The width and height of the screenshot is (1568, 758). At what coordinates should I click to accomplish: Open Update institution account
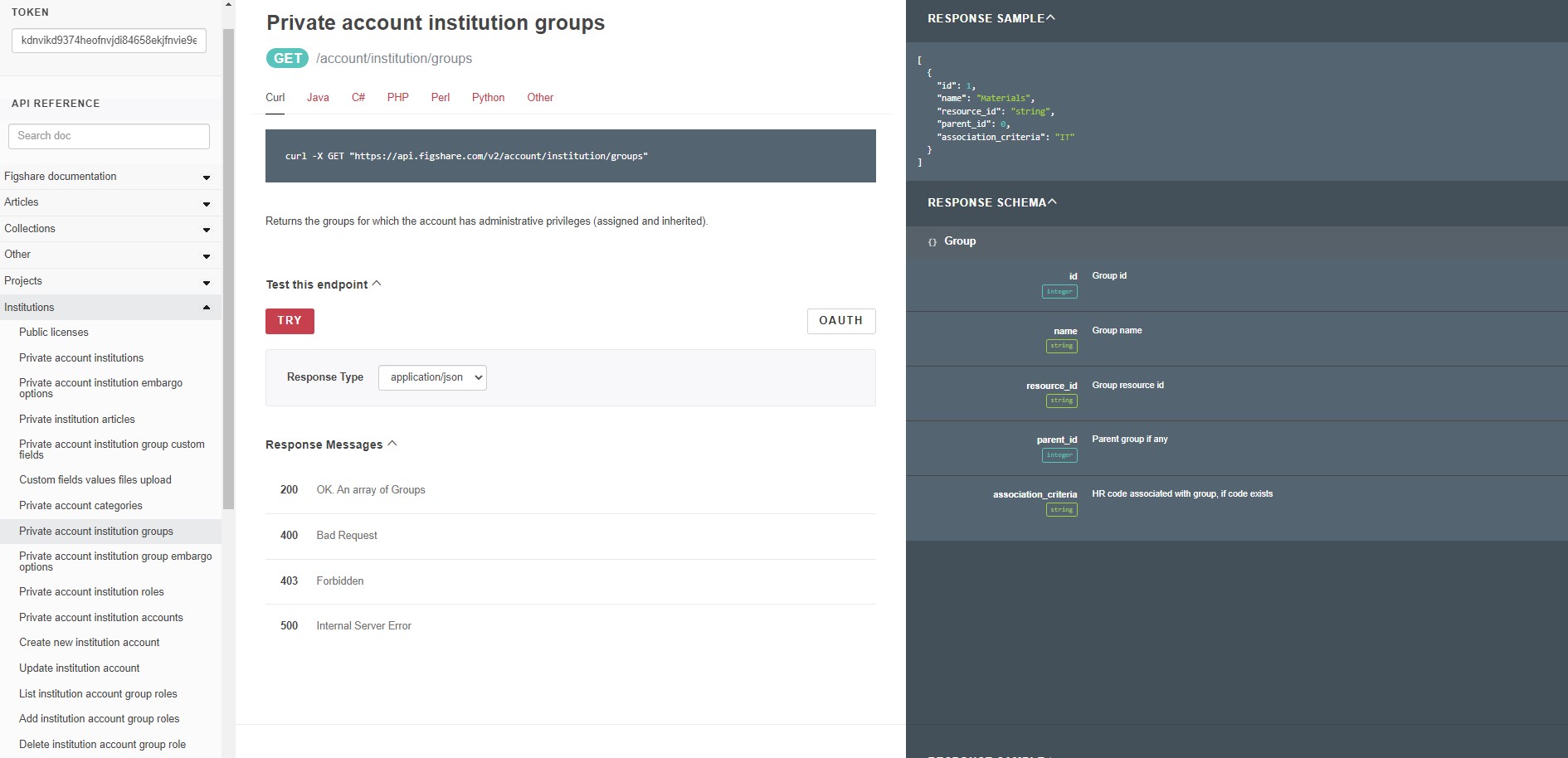[80, 668]
